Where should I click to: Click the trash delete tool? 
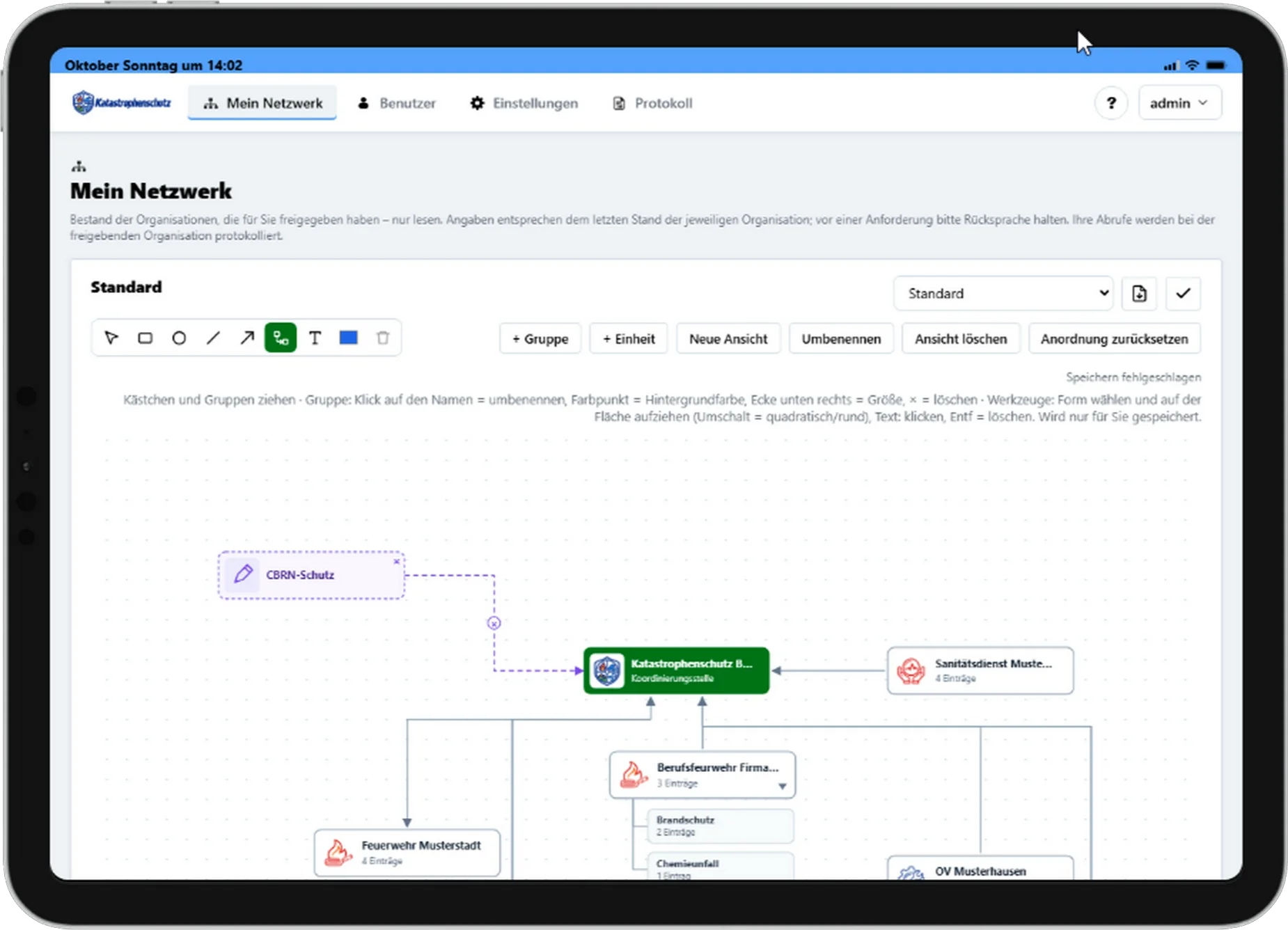tap(383, 338)
